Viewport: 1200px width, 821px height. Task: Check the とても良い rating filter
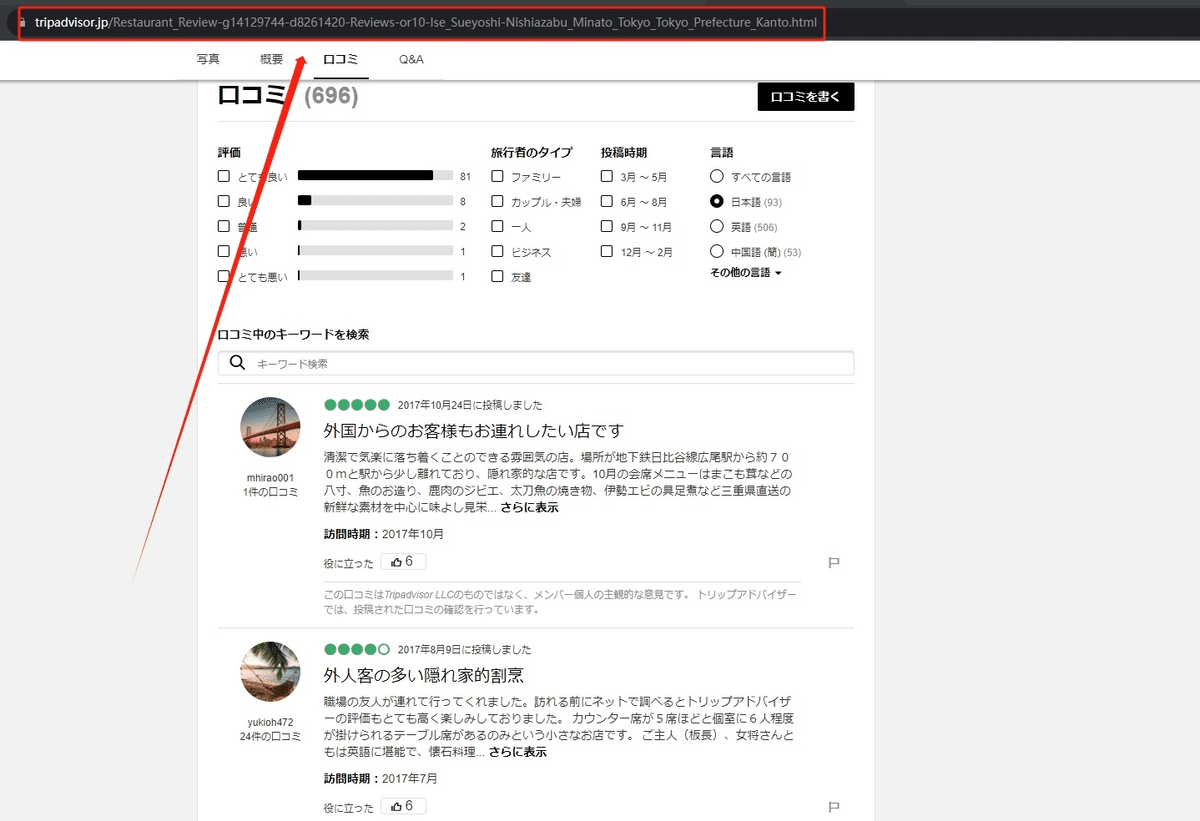click(224, 176)
